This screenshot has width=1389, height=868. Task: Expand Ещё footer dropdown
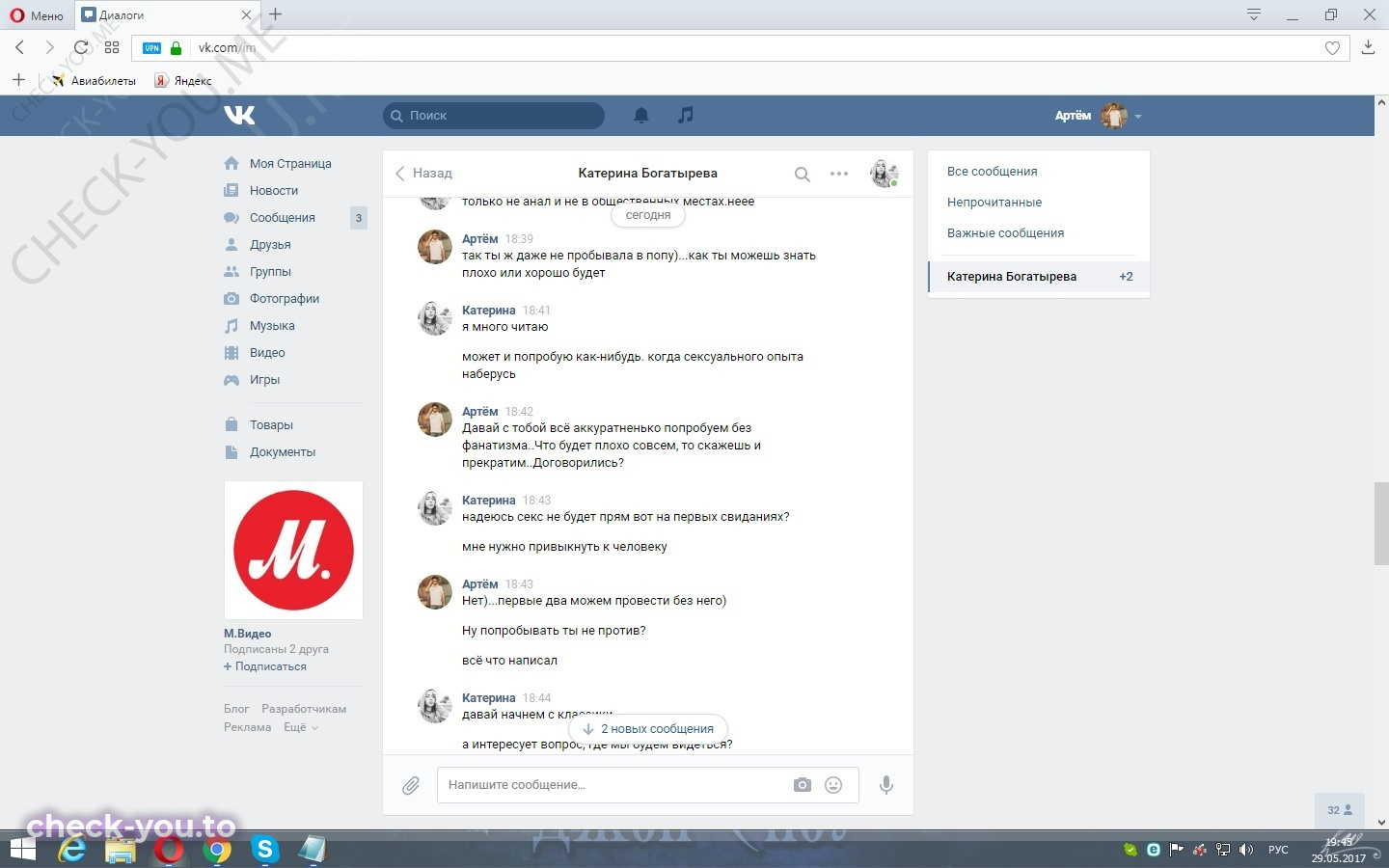300,727
